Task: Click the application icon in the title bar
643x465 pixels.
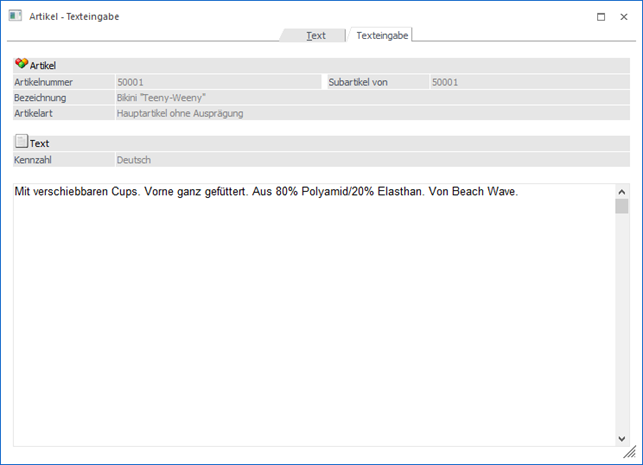Action: click(15, 16)
